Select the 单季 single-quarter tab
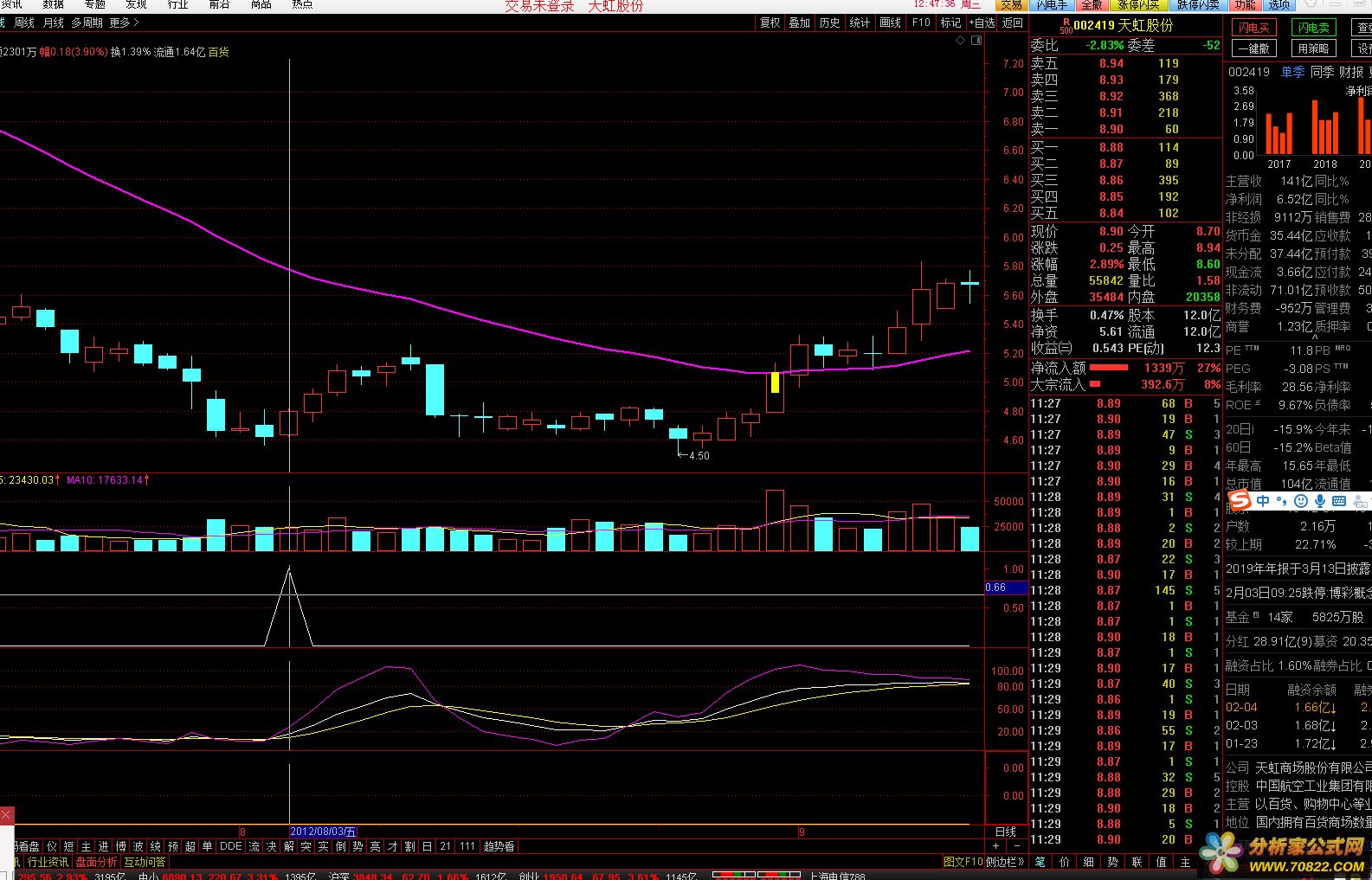The height and width of the screenshot is (880, 1372). [x=1292, y=72]
